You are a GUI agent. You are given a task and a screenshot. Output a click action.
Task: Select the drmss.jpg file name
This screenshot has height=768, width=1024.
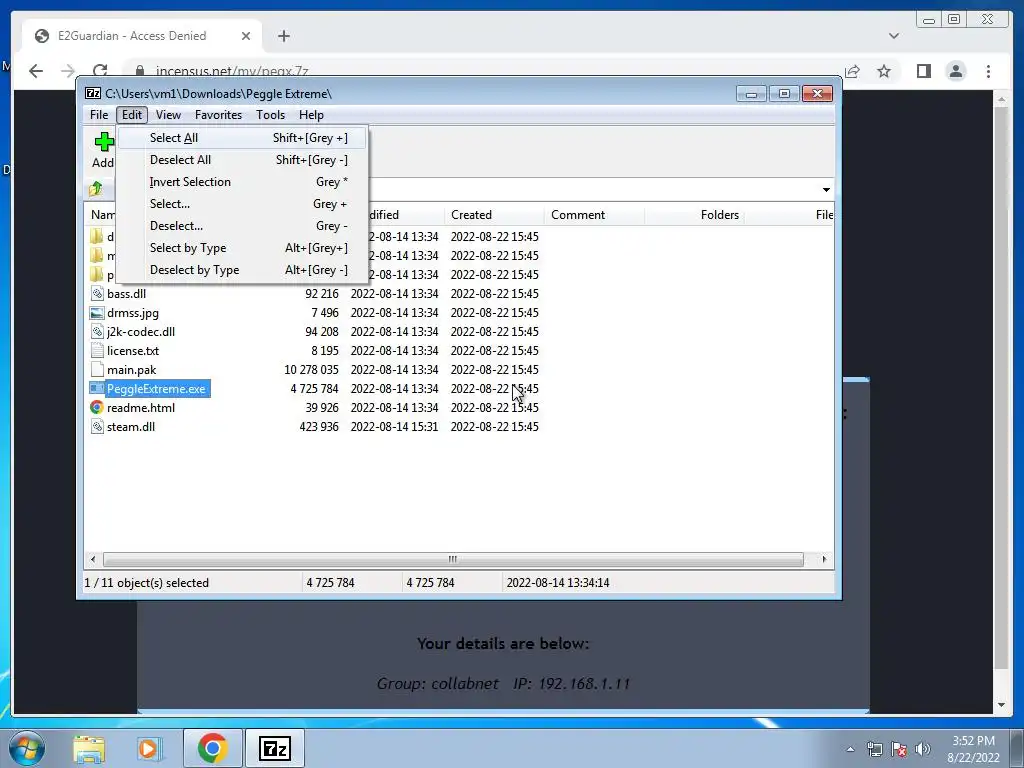[133, 313]
